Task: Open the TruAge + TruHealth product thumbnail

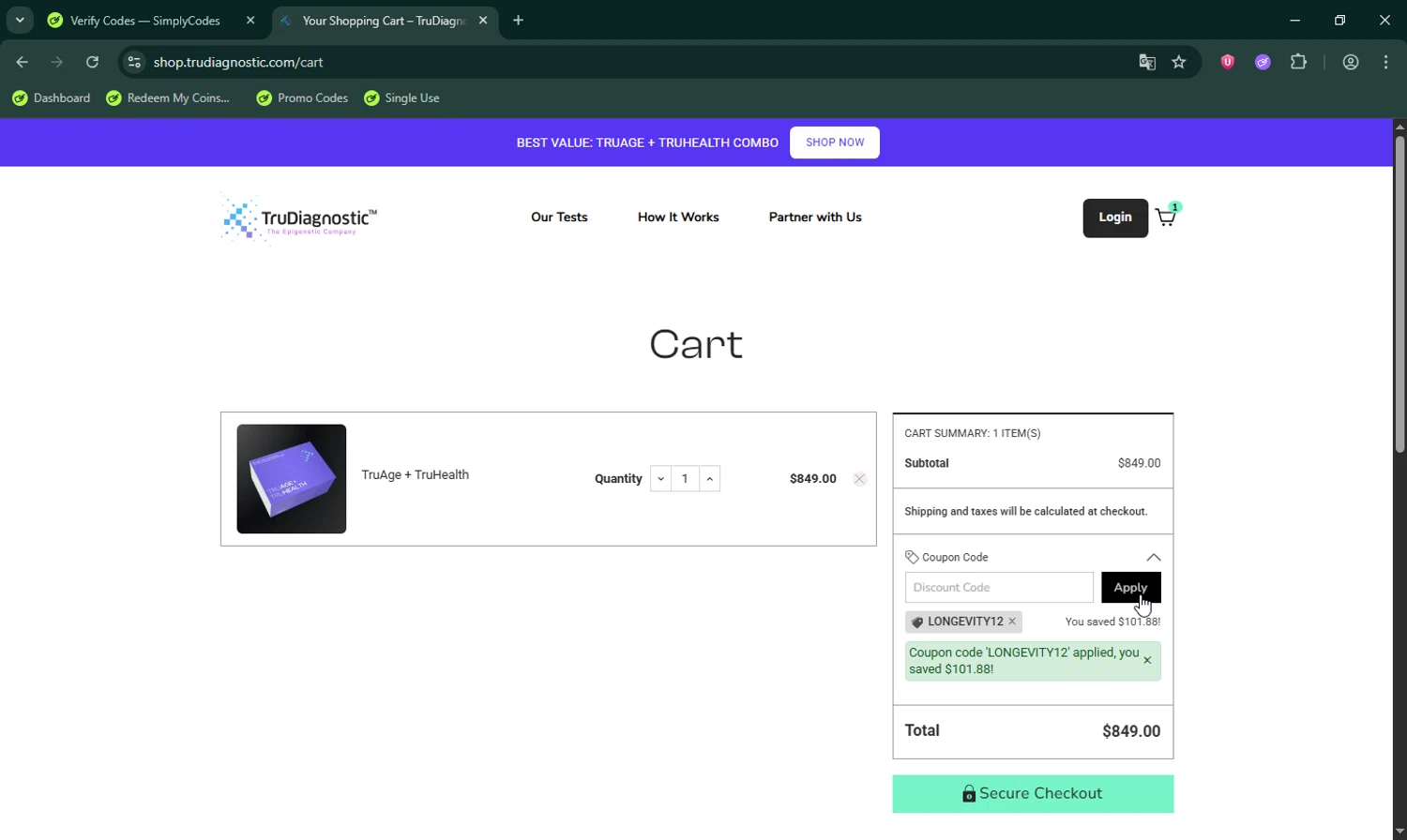Action: 292,479
